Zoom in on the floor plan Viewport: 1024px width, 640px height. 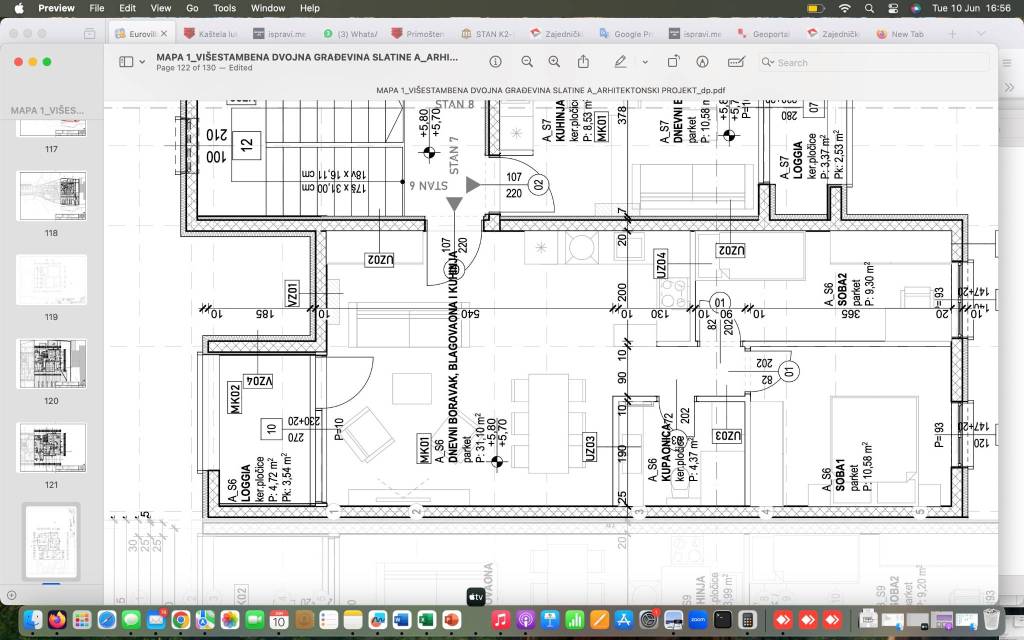coord(554,62)
